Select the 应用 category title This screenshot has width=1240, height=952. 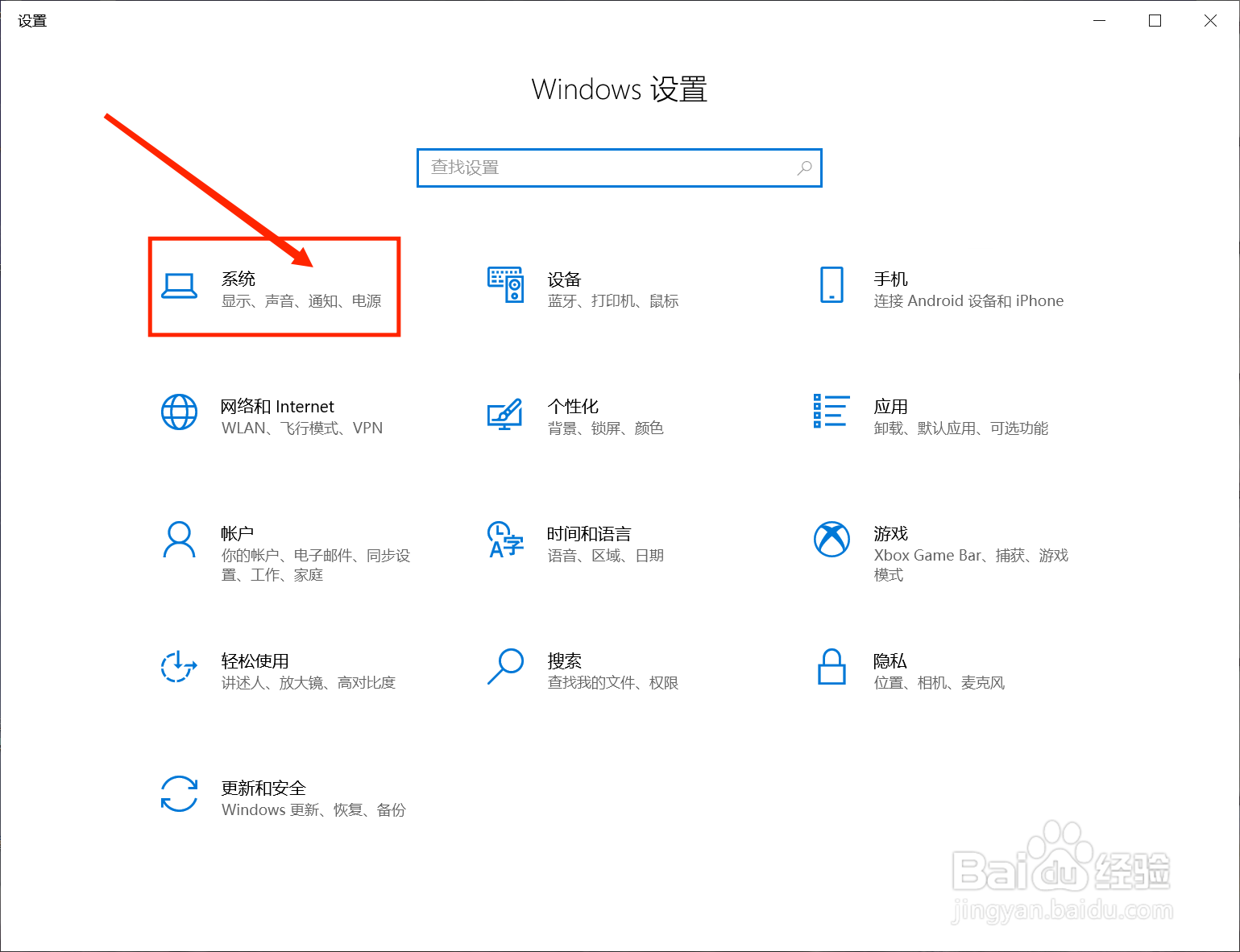[x=890, y=406]
